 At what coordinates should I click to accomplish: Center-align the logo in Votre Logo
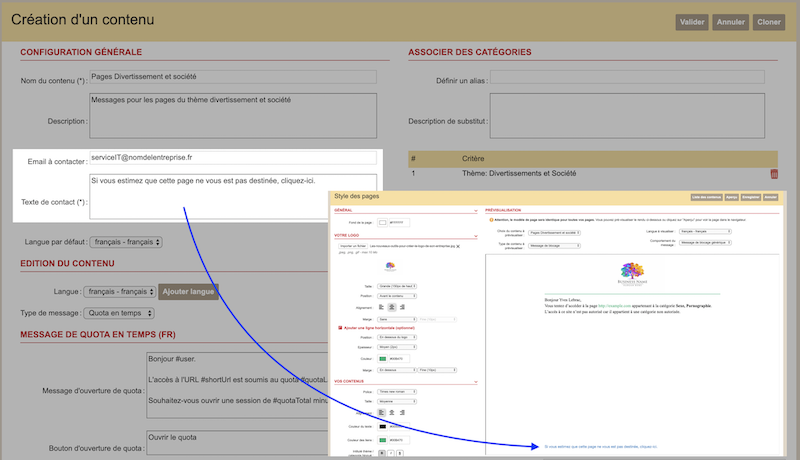(x=393, y=307)
